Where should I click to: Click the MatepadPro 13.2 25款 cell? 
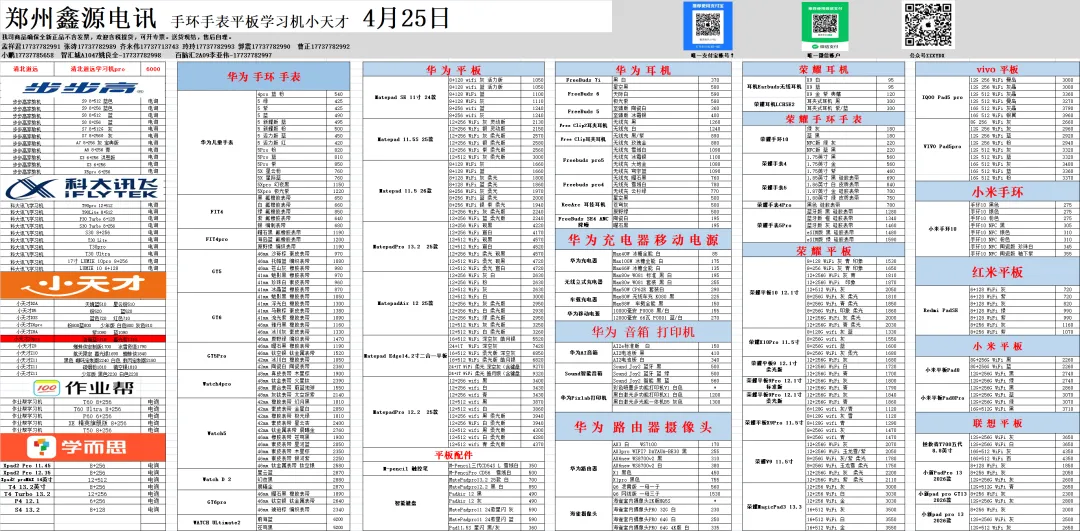tap(406, 246)
